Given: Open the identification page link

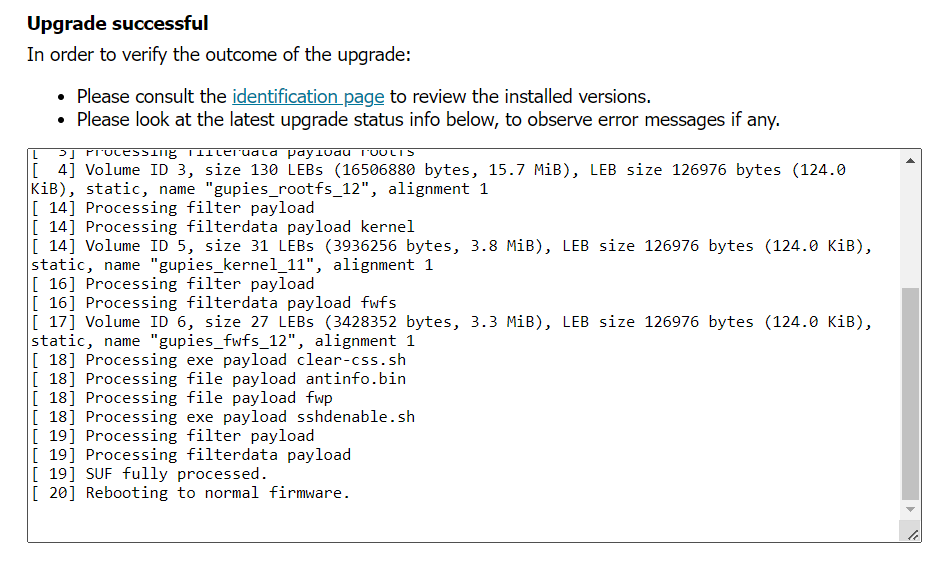Looking at the screenshot, I should (x=308, y=97).
